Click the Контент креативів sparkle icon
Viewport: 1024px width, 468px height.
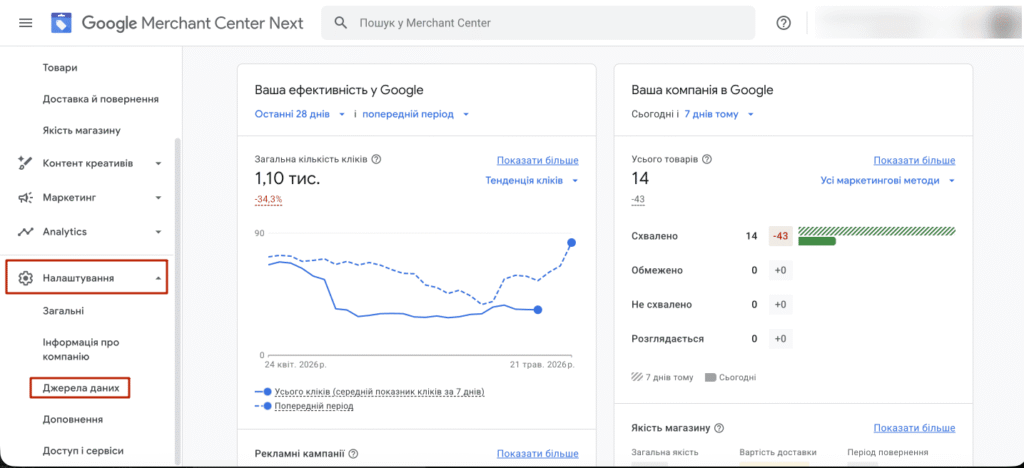point(25,163)
